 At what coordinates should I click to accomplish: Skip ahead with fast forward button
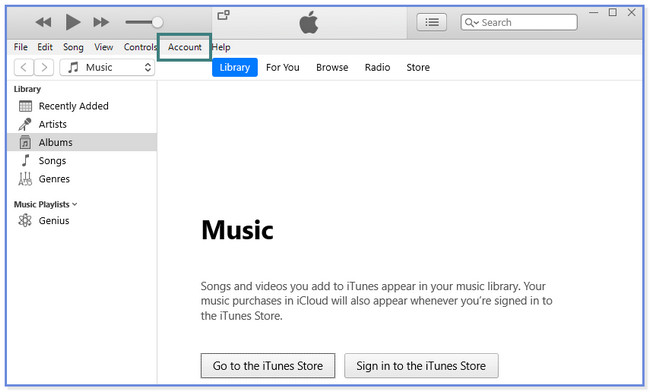101,22
